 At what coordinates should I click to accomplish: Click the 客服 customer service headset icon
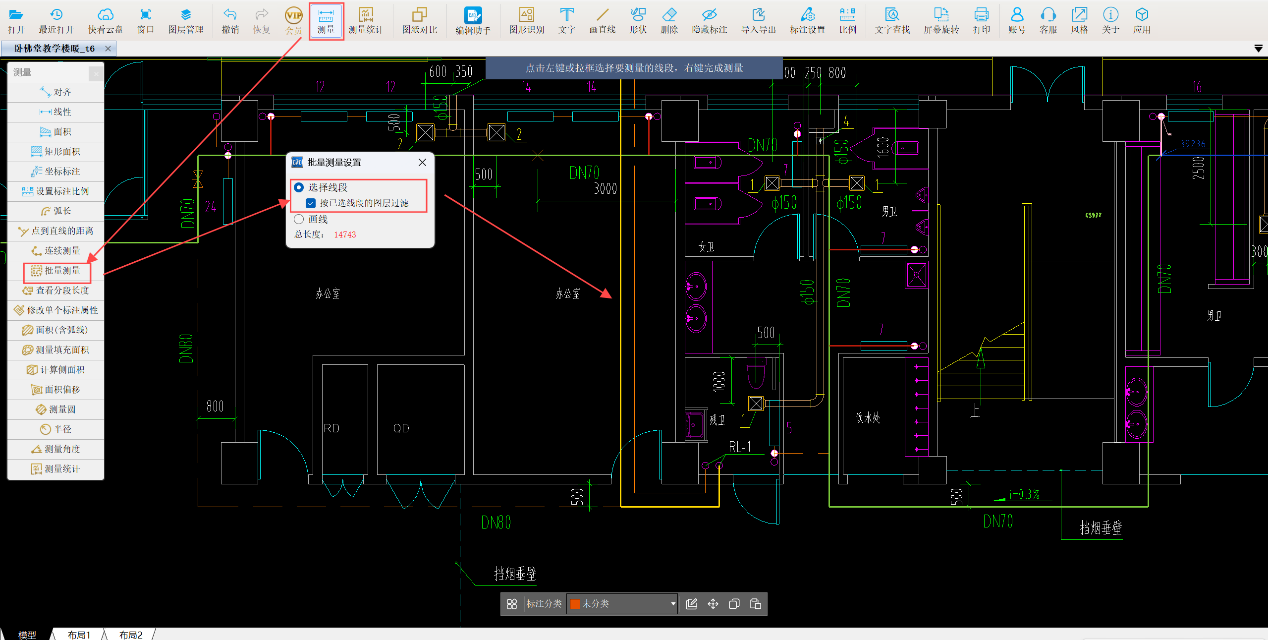pos(1047,19)
